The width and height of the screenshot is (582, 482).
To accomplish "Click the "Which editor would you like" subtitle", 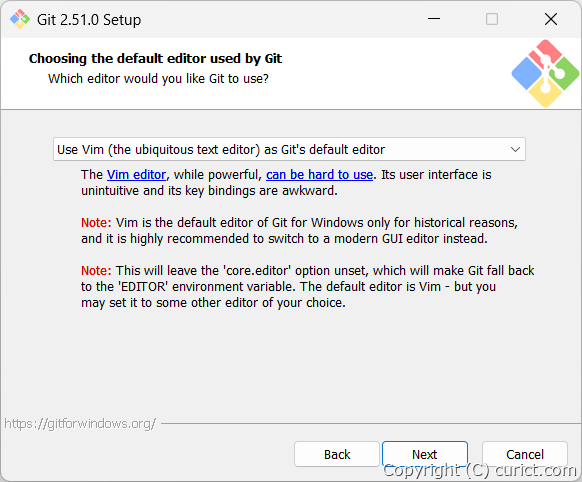I will (x=158, y=79).
